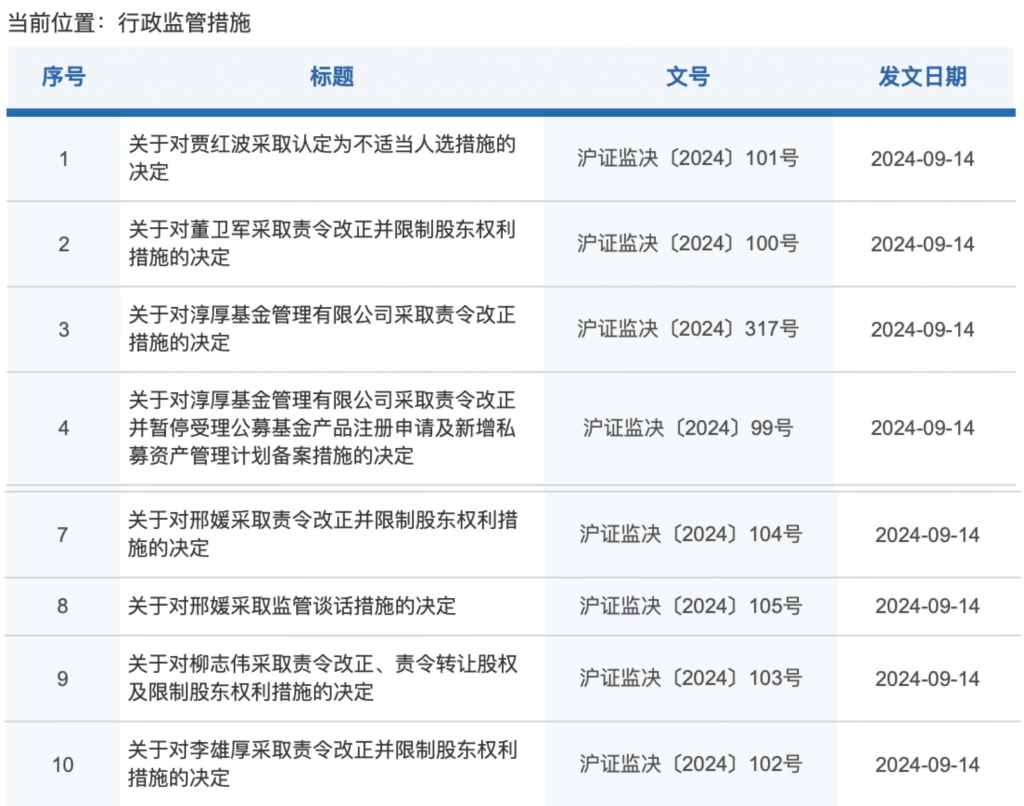Select document number 沪证监决〔2024〕103号
Screen dimensions: 1024x806
click(690, 678)
